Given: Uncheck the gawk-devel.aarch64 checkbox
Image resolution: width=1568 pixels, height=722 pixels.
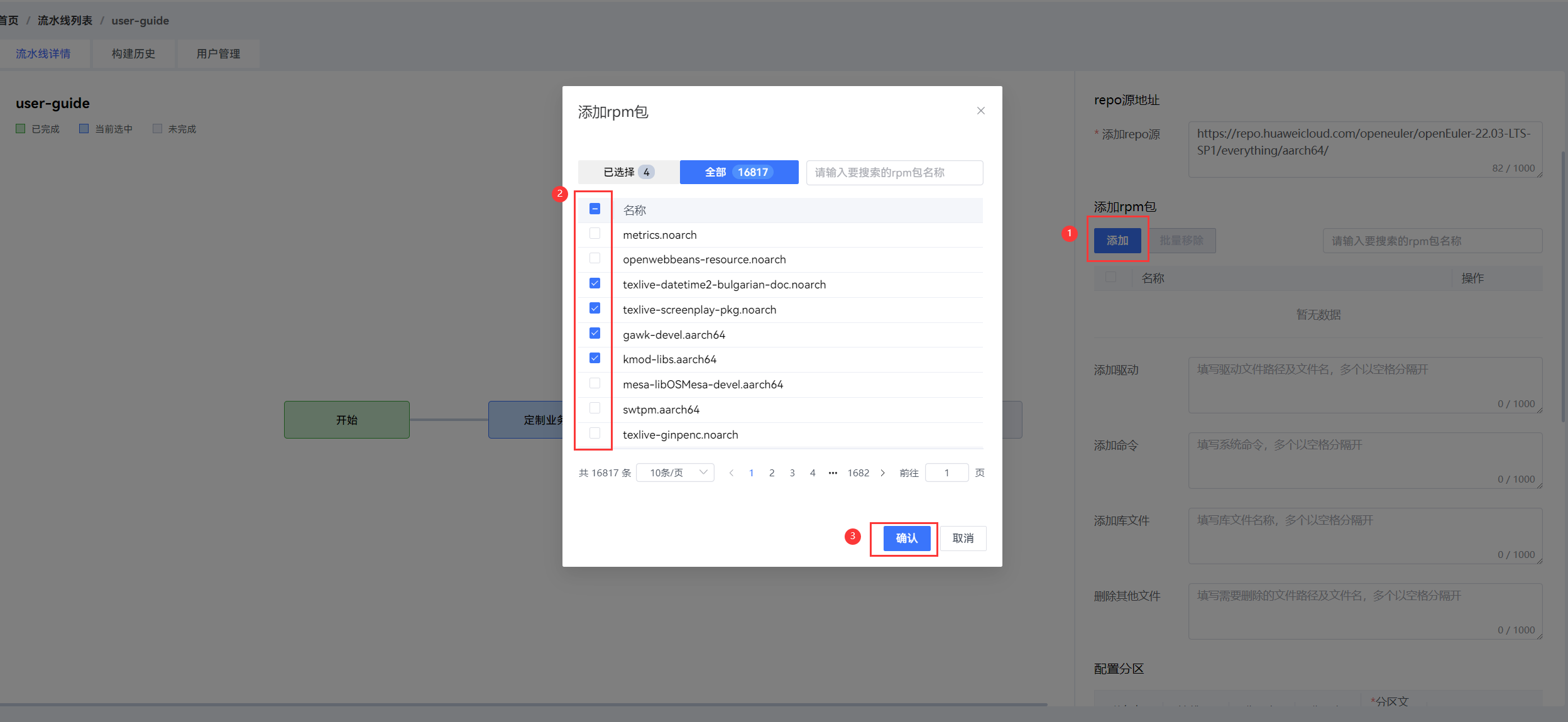Looking at the screenshot, I should point(595,333).
